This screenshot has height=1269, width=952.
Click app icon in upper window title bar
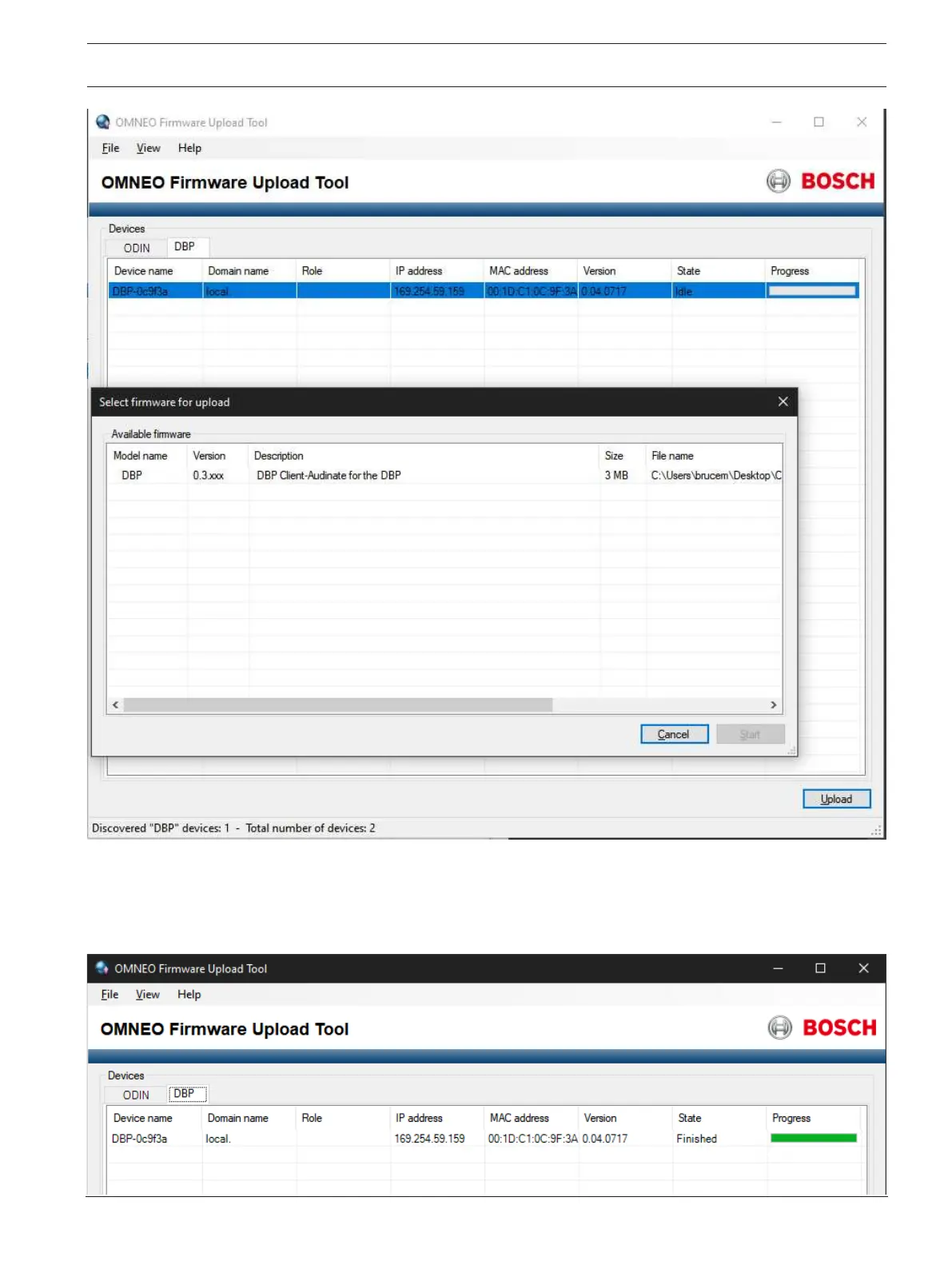[103, 122]
